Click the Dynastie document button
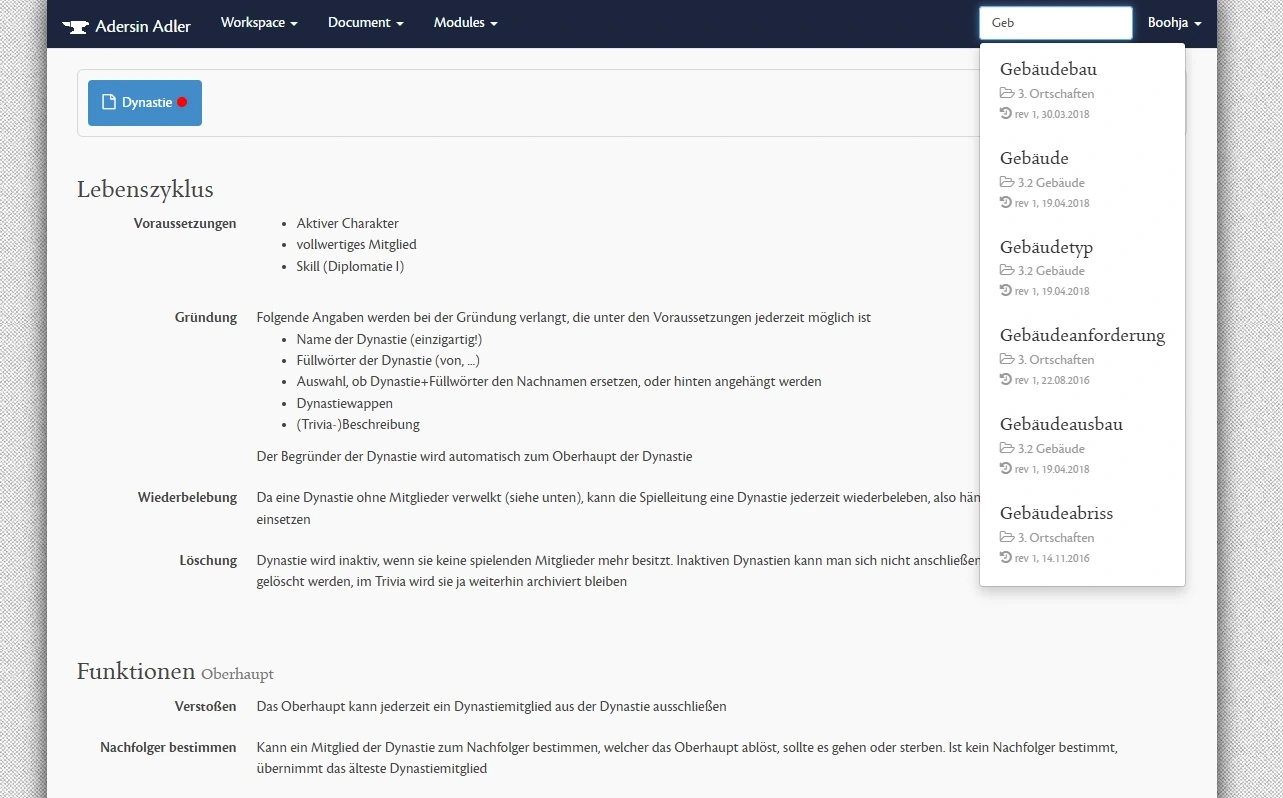This screenshot has height=798, width=1283. [x=145, y=103]
